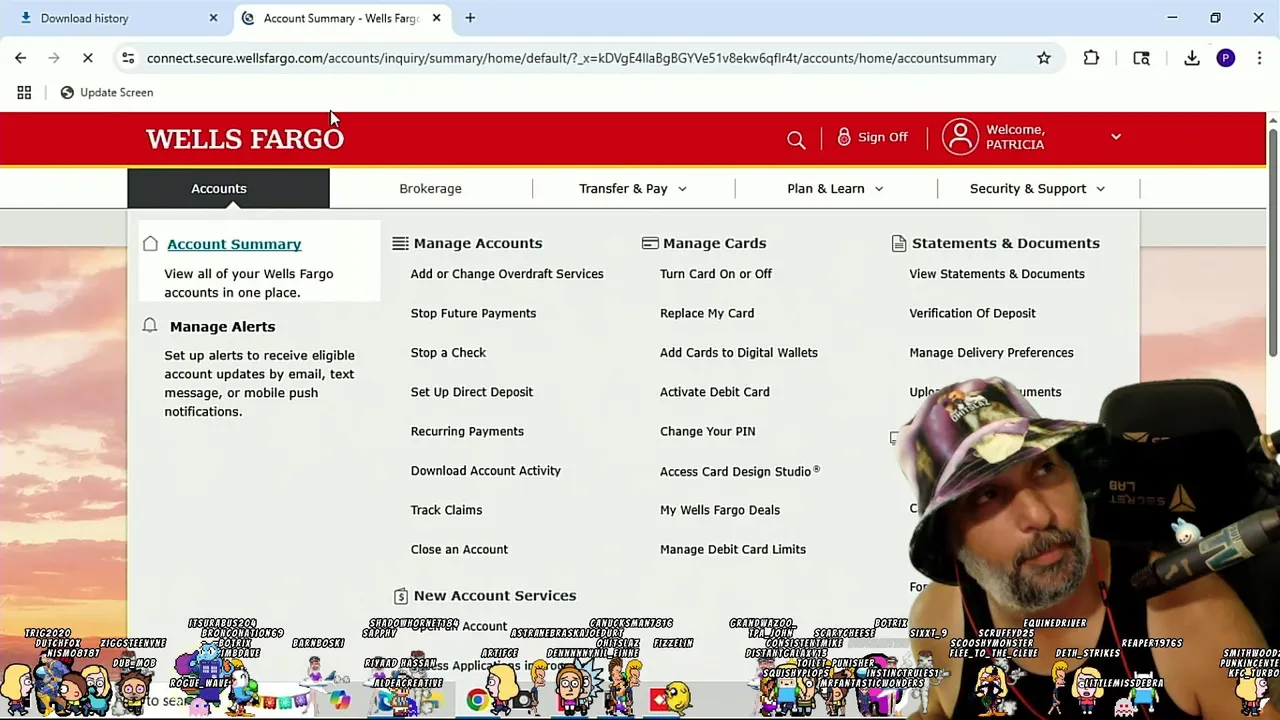Screen dimensions: 1280x720
Task: Click the Sign Off lock icon
Action: (844, 137)
